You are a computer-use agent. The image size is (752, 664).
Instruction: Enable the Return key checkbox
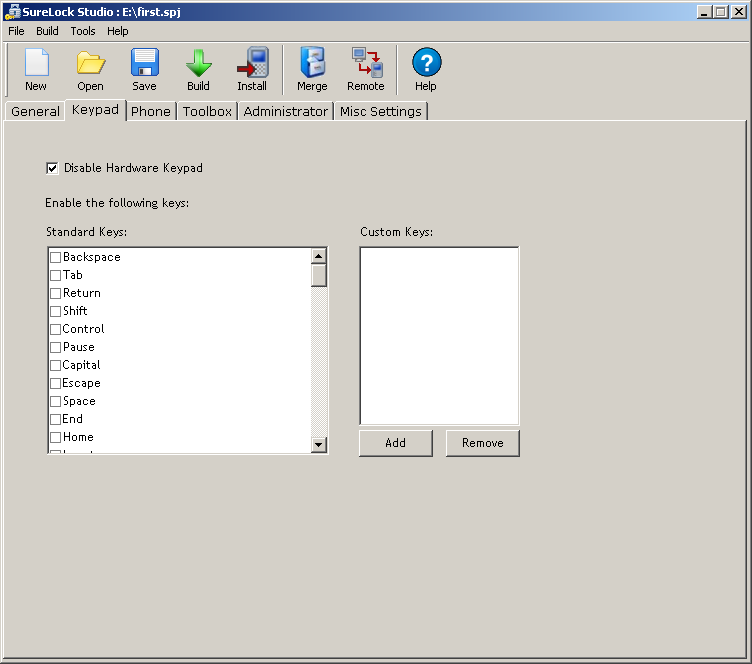(56, 293)
